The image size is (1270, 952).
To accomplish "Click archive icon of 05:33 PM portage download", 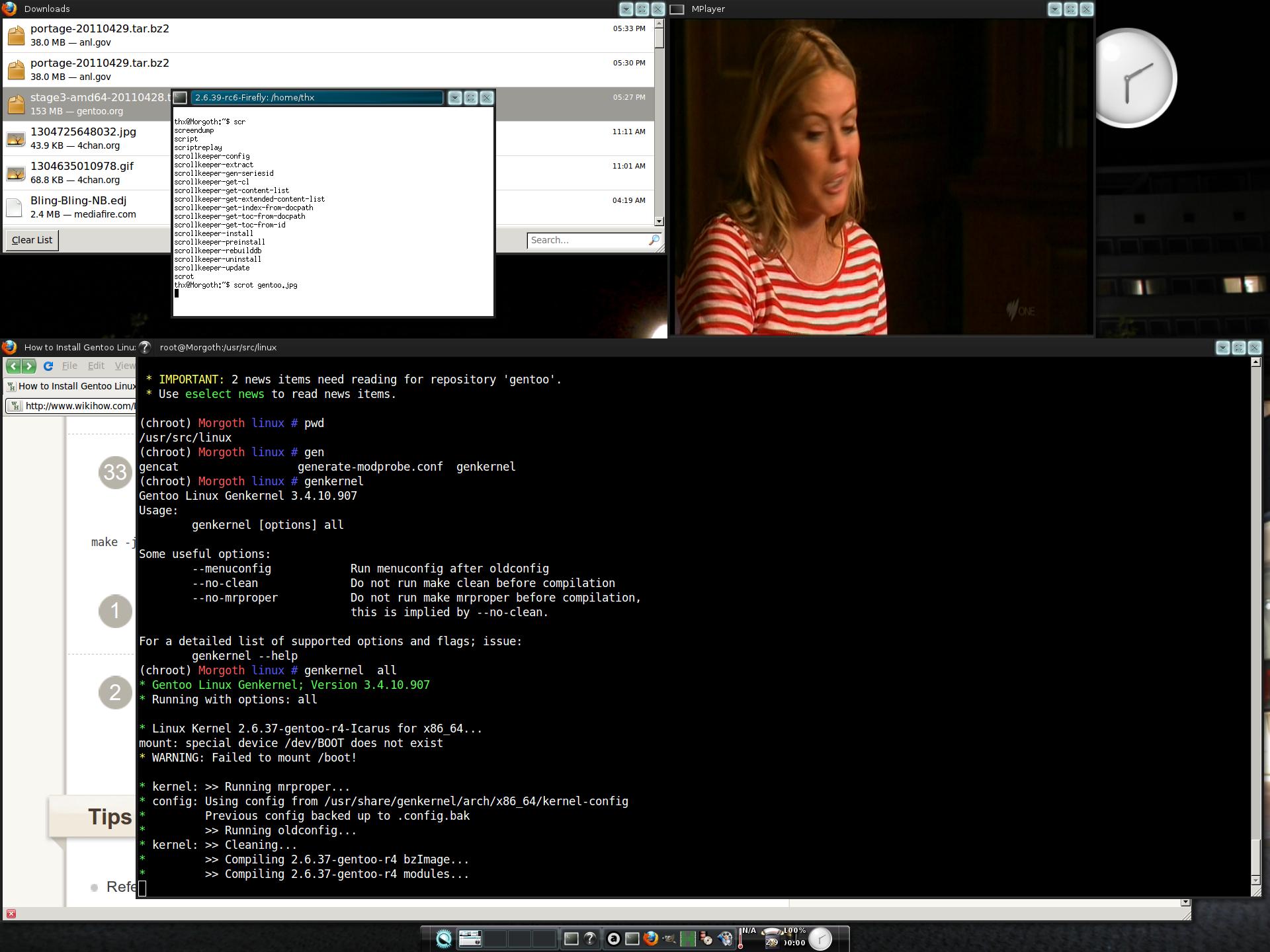I will [x=16, y=35].
